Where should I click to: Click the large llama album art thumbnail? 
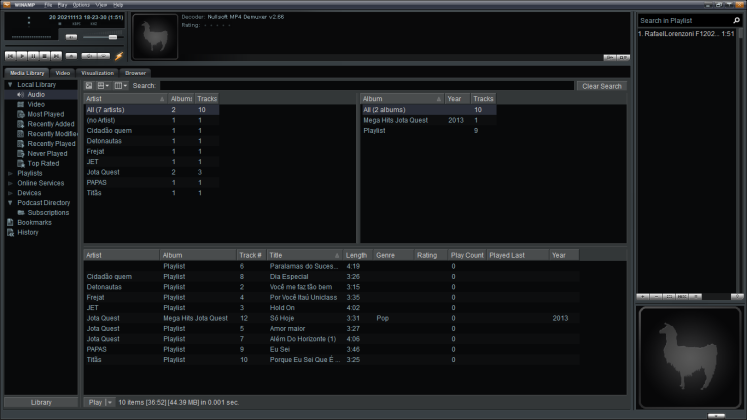coord(689,358)
